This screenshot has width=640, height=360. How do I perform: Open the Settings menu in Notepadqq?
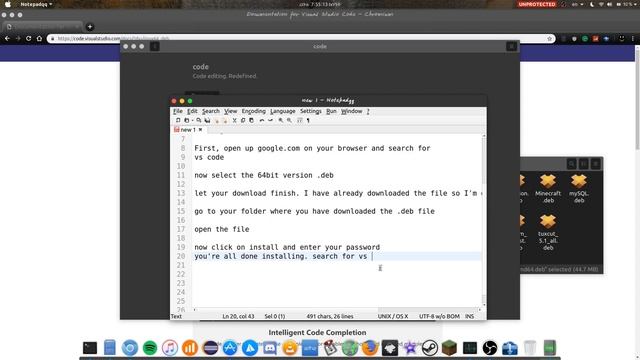(x=311, y=111)
